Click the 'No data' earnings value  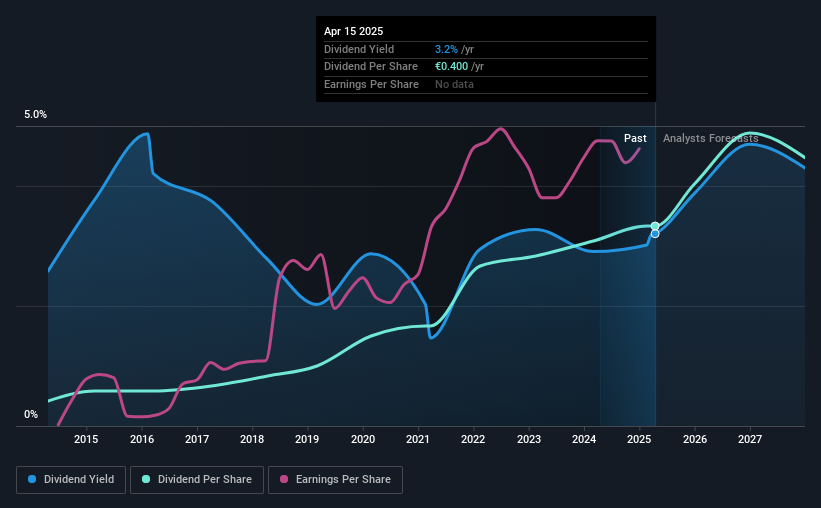tap(454, 84)
